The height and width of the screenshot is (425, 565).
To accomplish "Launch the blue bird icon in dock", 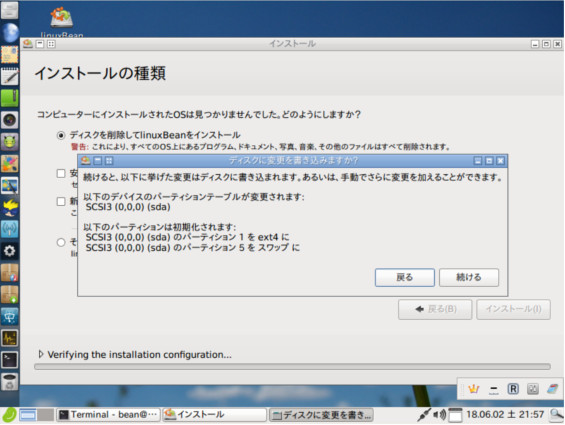I will 9,207.
